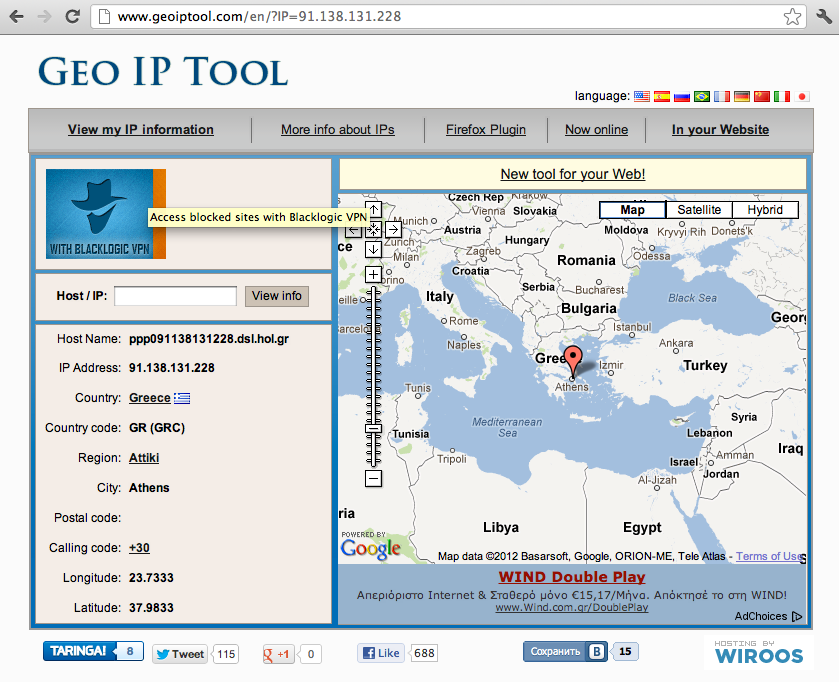This screenshot has width=839, height=682.
Task: Share on Taringa button
Action: click(x=79, y=651)
